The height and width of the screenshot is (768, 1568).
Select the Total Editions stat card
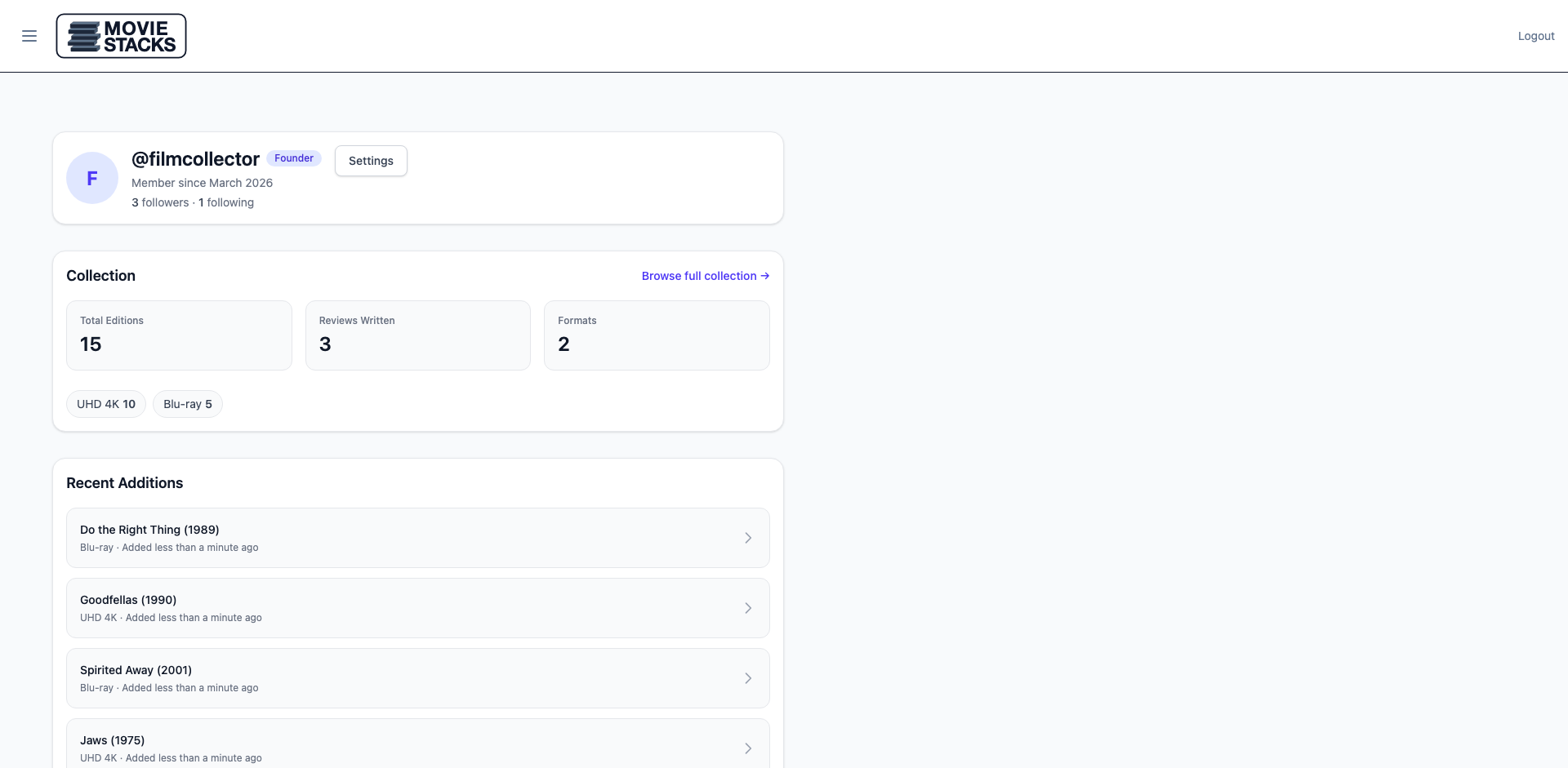179,335
